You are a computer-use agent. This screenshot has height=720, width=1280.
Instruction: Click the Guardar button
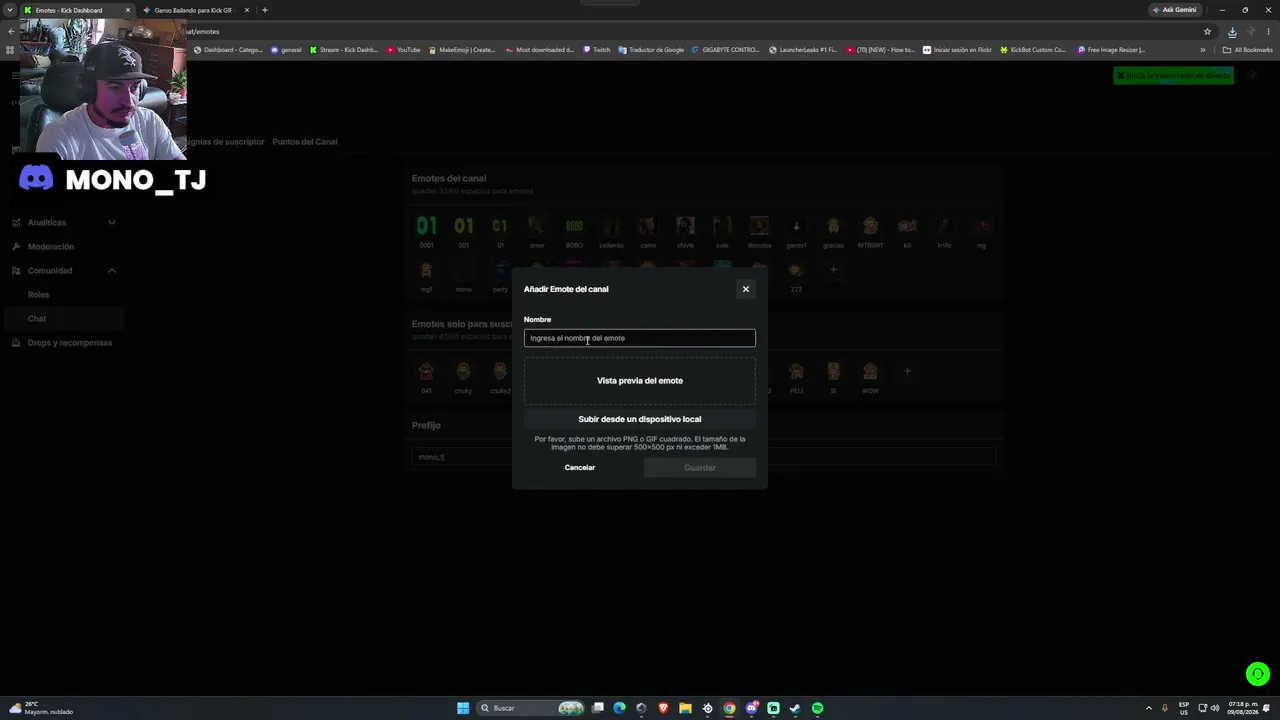[700, 468]
